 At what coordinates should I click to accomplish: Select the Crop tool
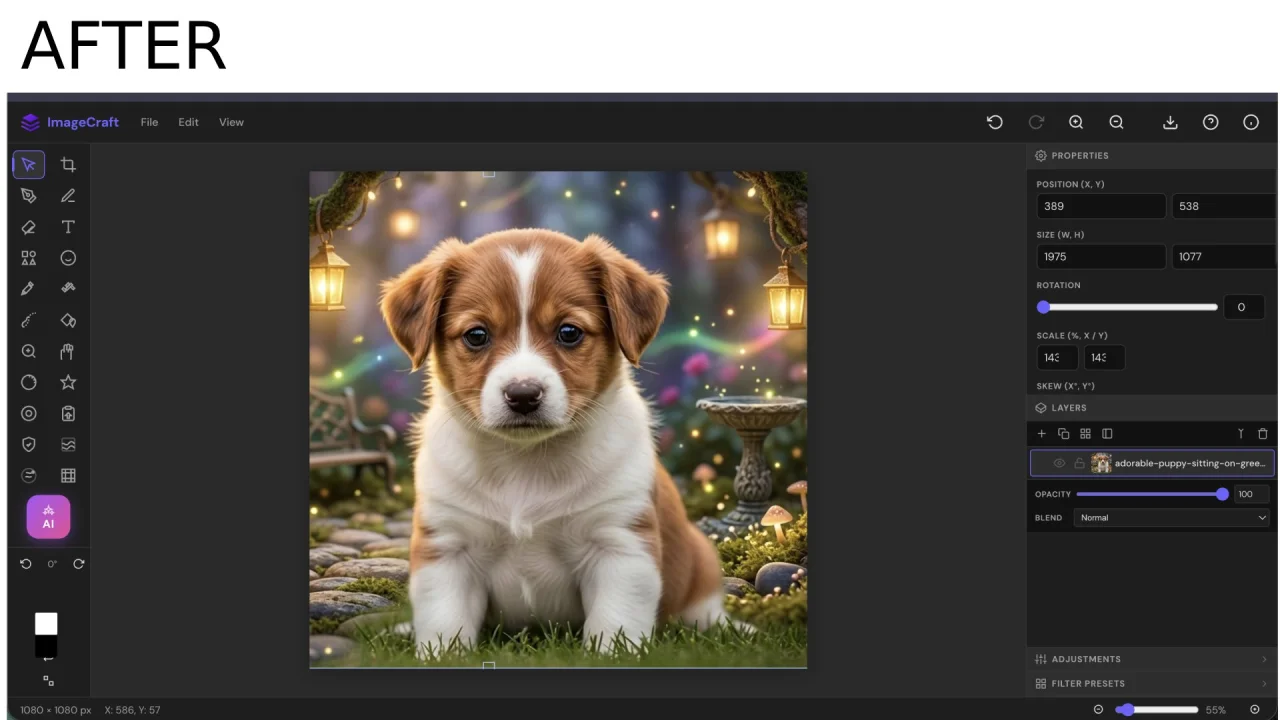tap(68, 164)
